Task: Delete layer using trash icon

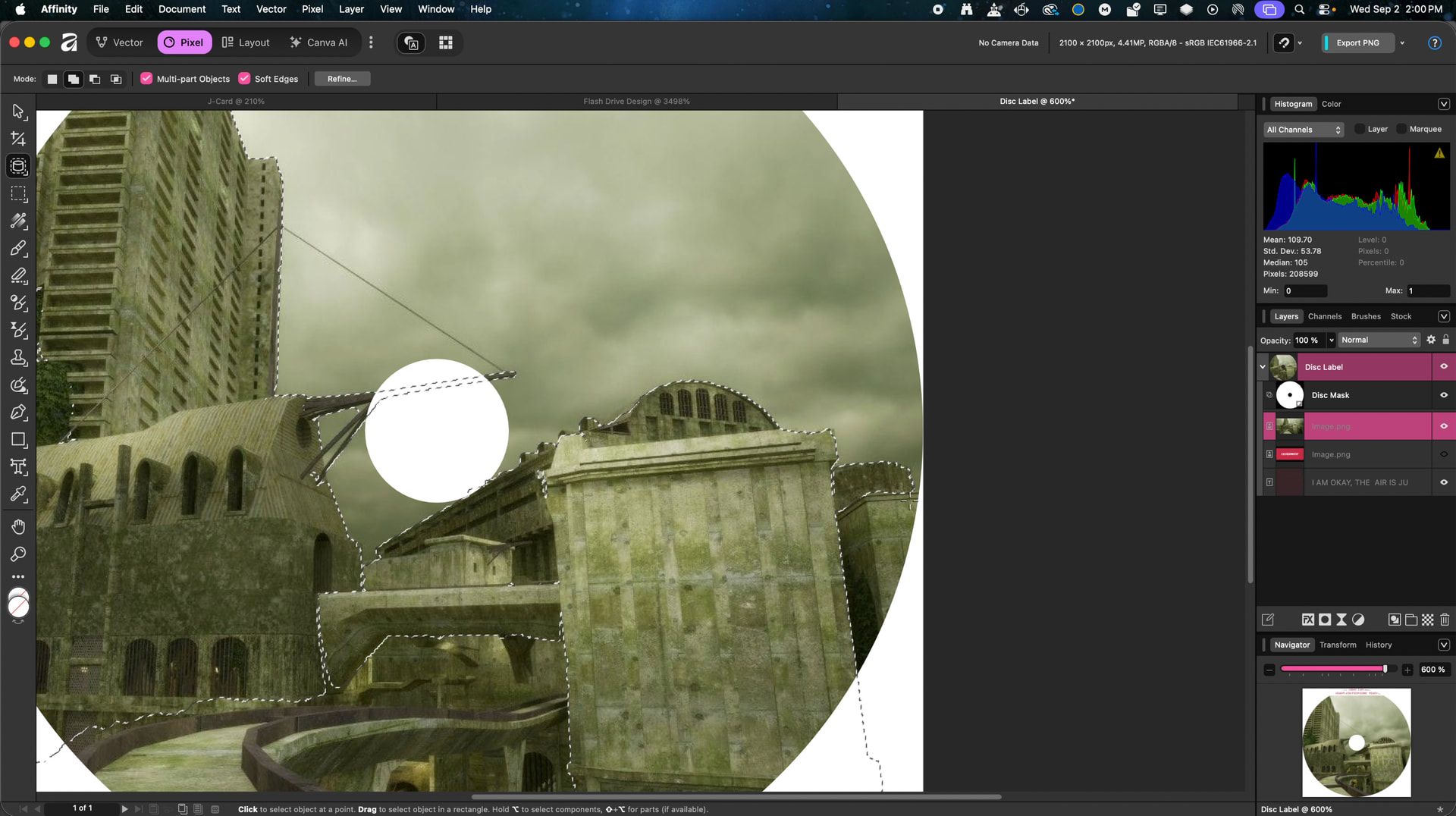Action: point(1445,620)
